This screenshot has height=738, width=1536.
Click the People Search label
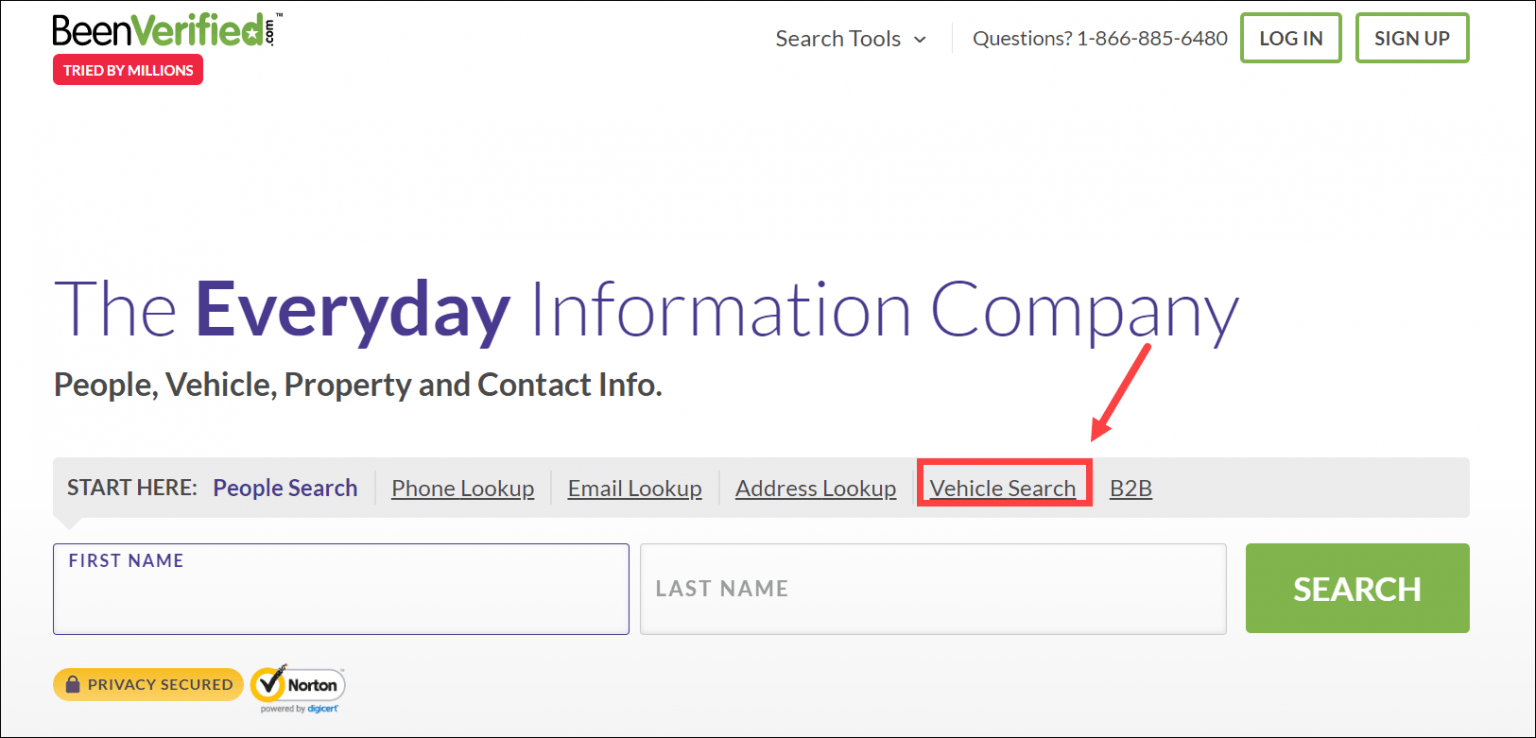tap(285, 488)
